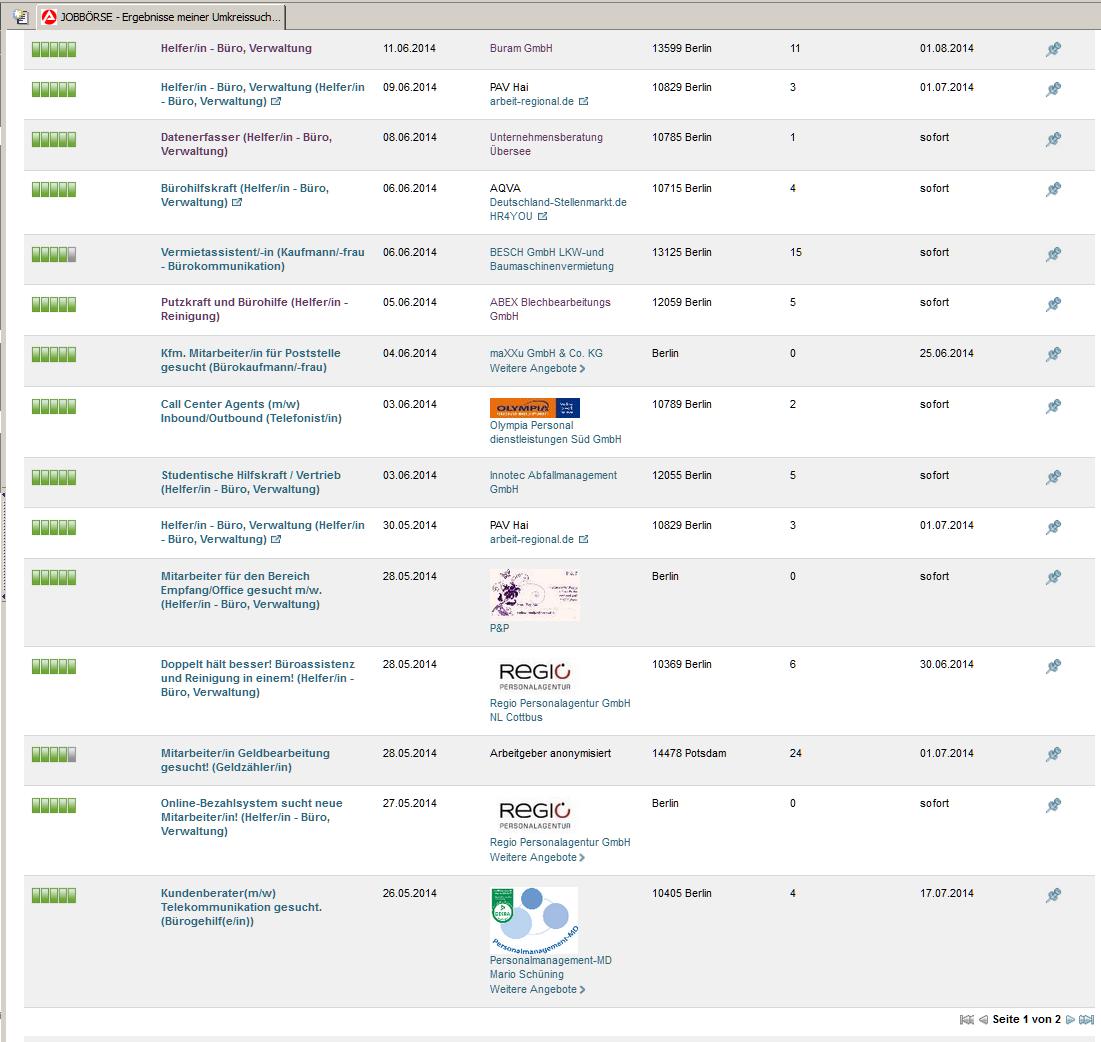Bookmark the Call Center Agents listing via pin
The image size is (1101, 1042).
1053,407
